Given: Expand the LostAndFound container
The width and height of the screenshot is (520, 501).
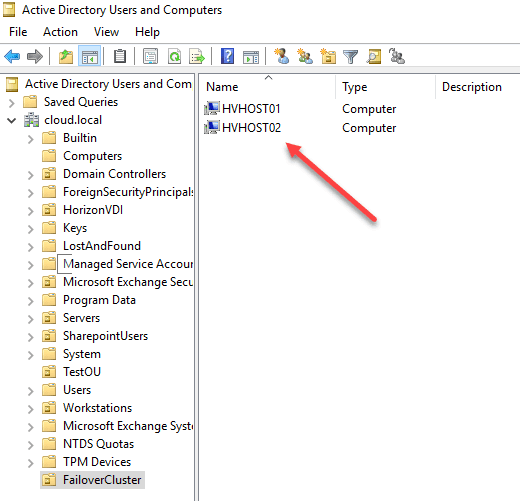Looking at the screenshot, I should 30,247.
